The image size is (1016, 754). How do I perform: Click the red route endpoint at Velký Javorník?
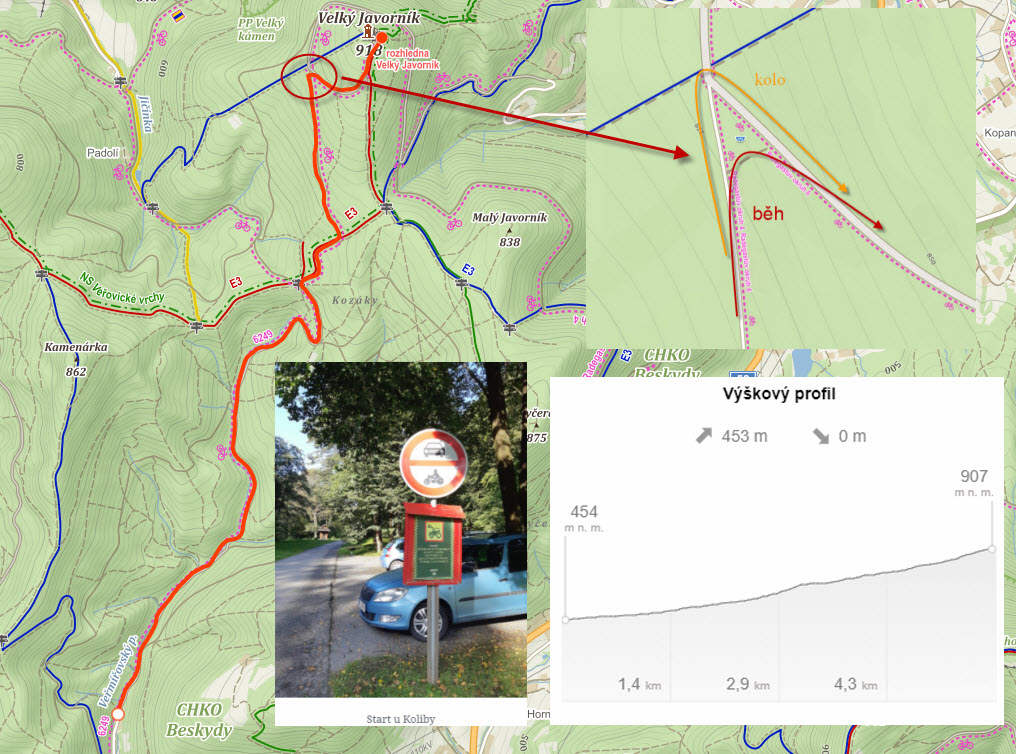(382, 38)
